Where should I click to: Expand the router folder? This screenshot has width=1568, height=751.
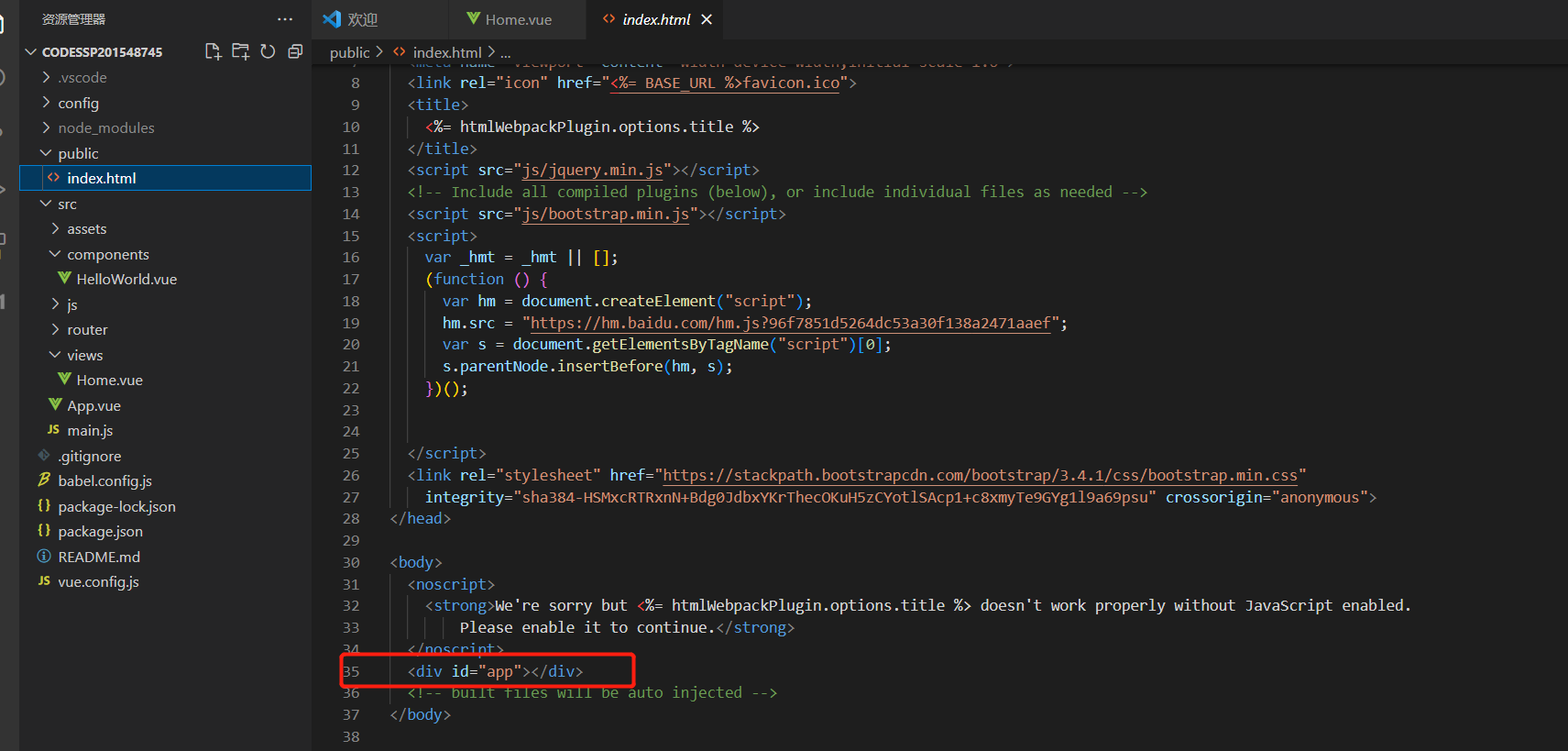tap(55, 329)
